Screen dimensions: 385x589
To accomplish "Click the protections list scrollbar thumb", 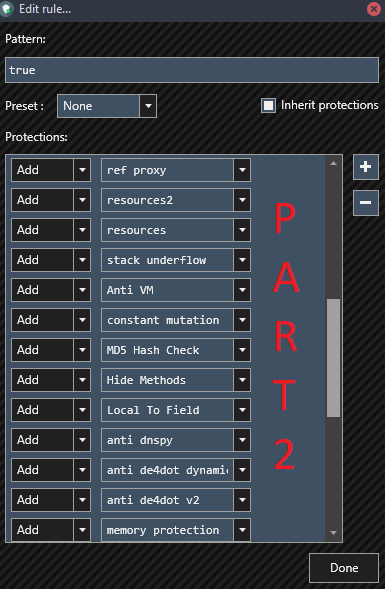I will click(333, 358).
